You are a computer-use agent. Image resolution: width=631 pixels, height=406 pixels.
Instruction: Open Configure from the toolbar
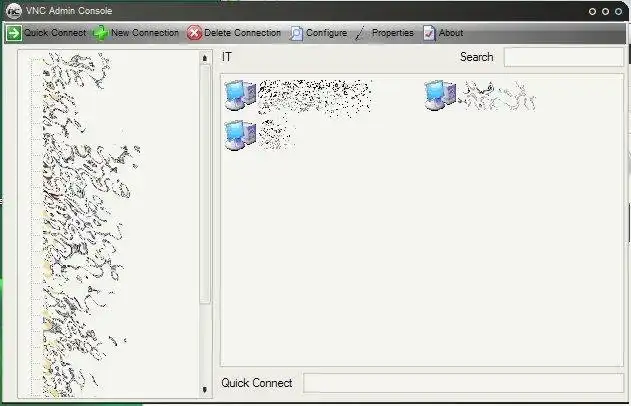pos(326,33)
